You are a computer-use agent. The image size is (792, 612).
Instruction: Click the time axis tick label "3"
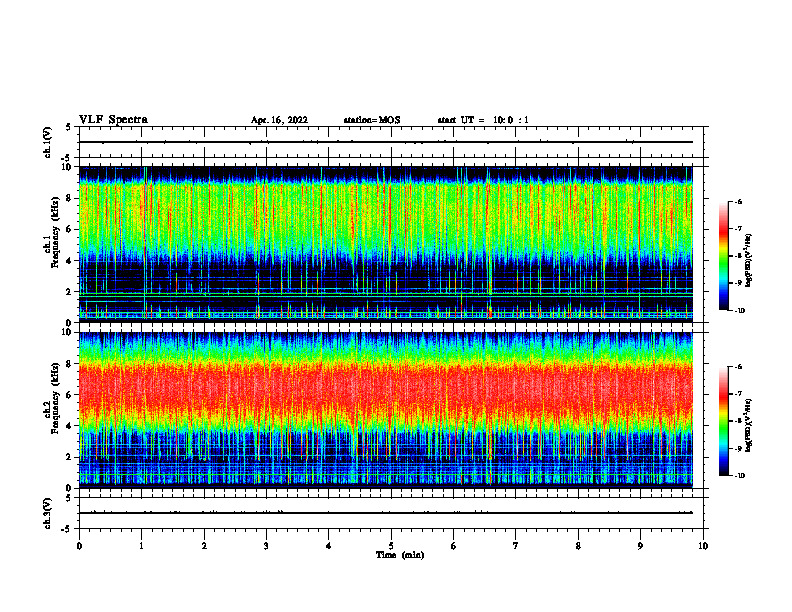(266, 546)
